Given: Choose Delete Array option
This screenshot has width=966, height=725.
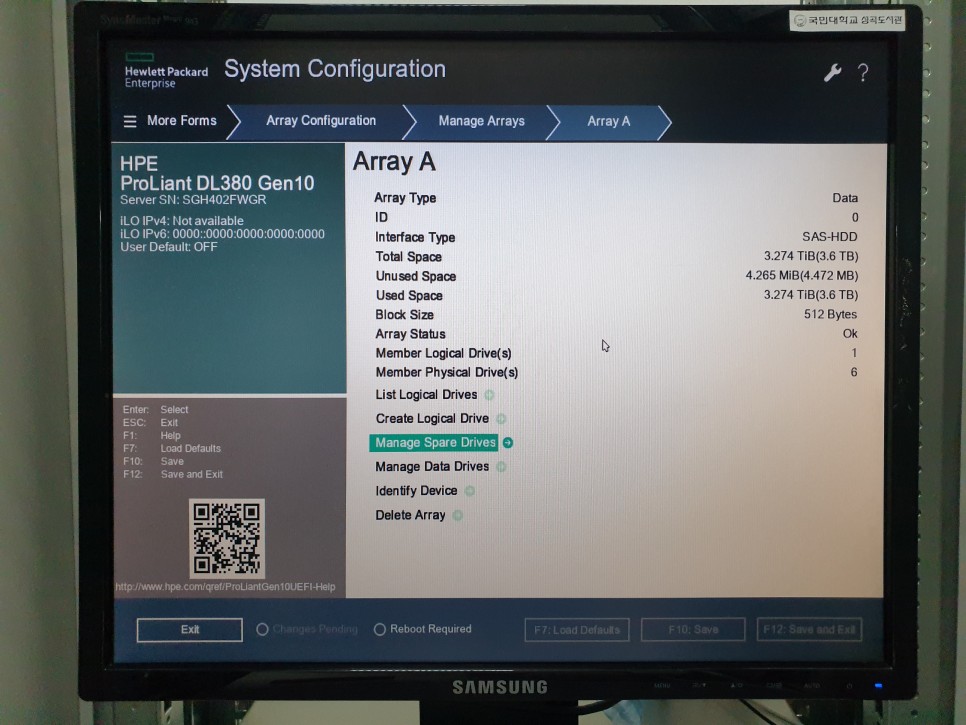Looking at the screenshot, I should (410, 515).
